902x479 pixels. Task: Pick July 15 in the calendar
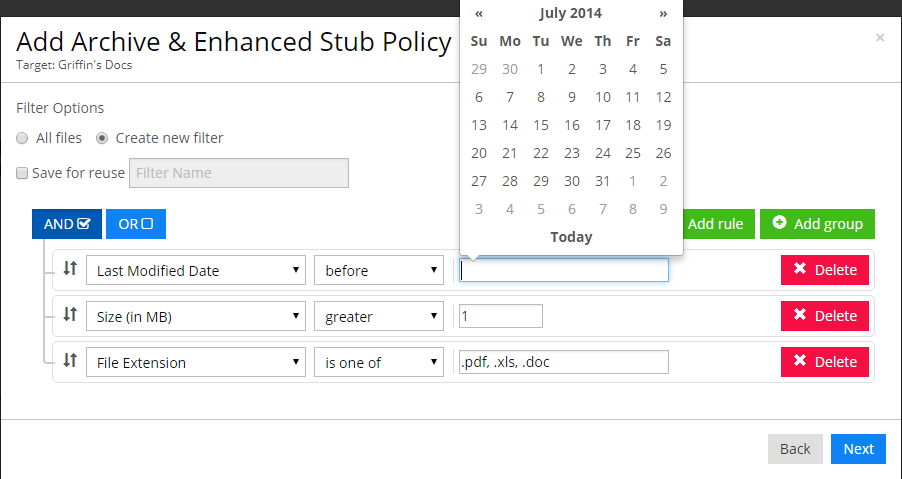tap(541, 125)
